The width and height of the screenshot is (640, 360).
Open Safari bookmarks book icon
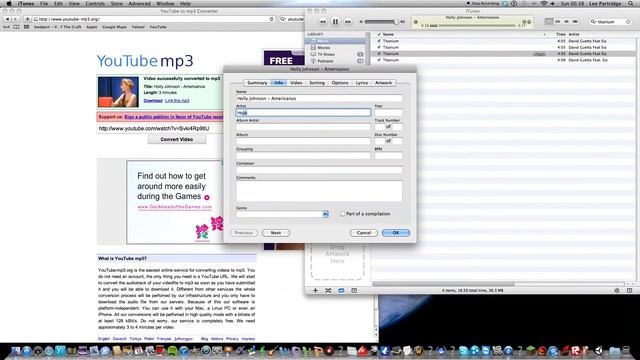16,27
